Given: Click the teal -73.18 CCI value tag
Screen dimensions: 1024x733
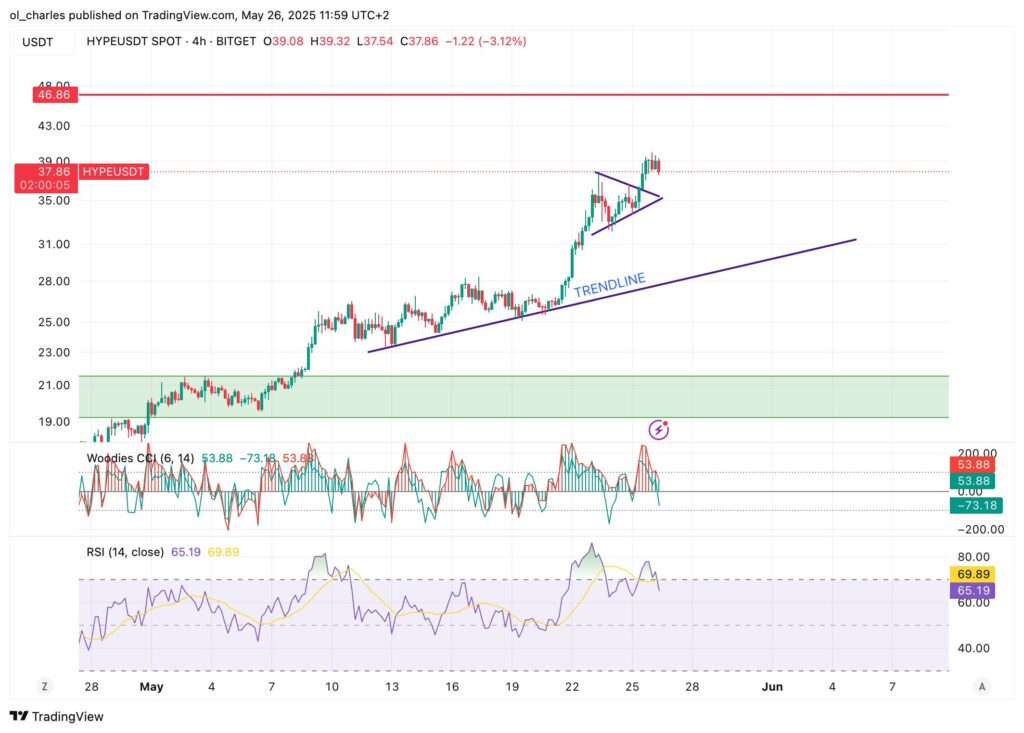Looking at the screenshot, I should coord(974,507).
